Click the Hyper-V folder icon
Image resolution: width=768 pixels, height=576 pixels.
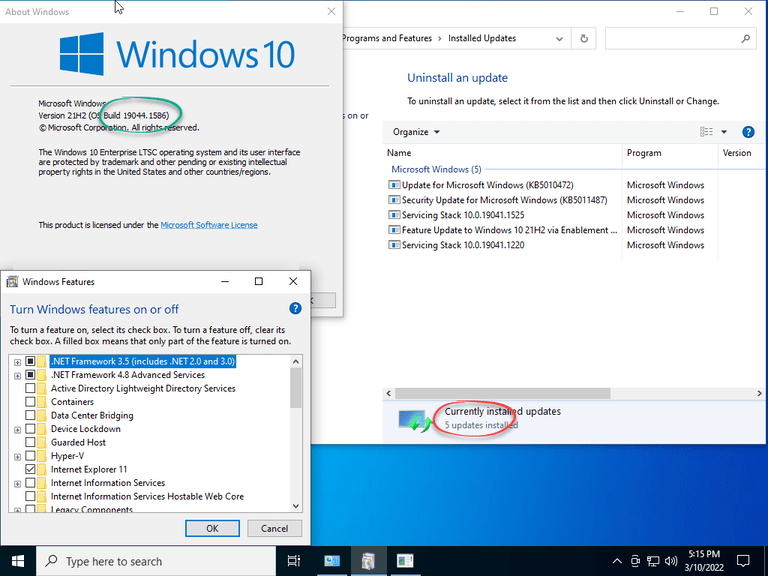(42, 456)
